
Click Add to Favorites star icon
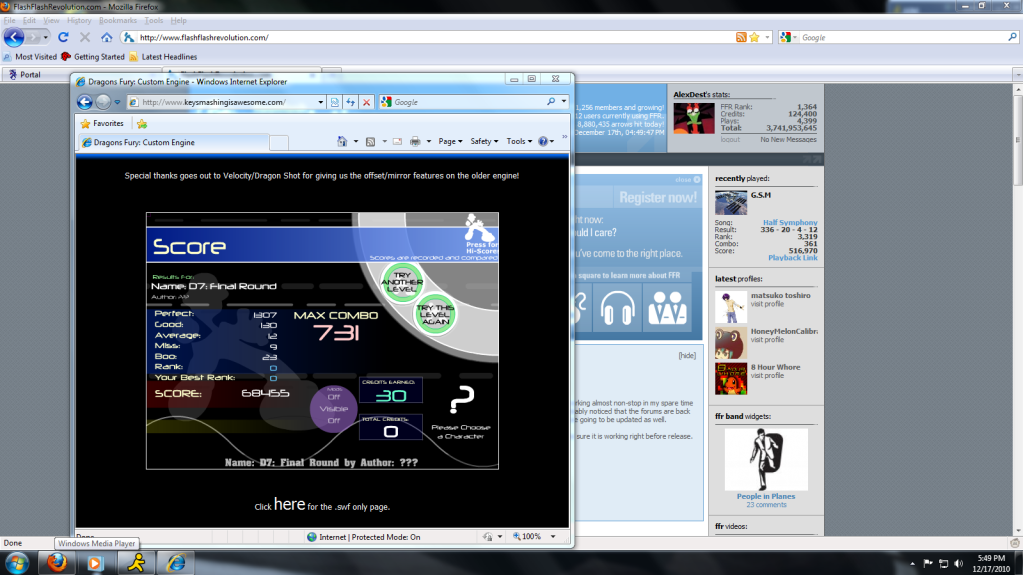(x=142, y=124)
